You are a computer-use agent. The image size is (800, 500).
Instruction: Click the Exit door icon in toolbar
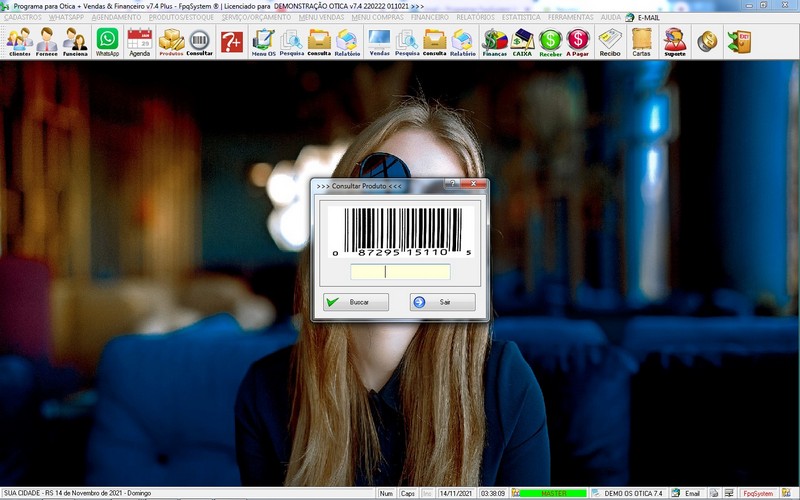tap(740, 41)
